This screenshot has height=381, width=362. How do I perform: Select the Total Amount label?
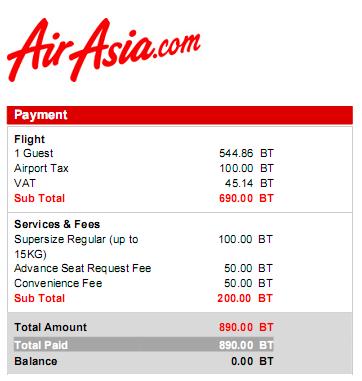[x=50, y=327]
